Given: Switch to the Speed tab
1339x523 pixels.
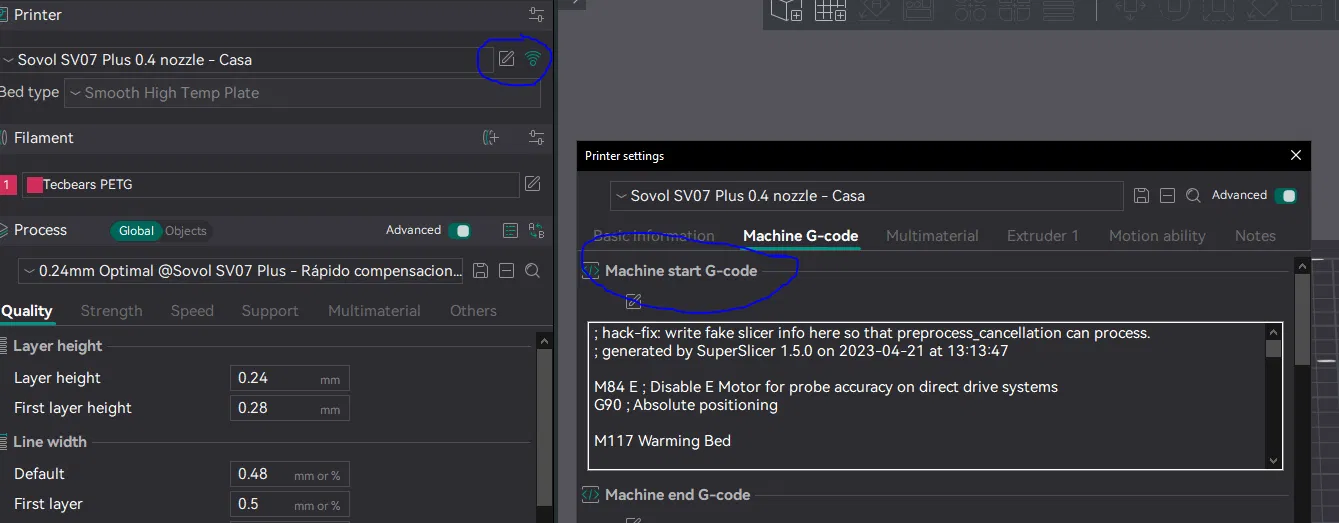Looking at the screenshot, I should coord(192,311).
